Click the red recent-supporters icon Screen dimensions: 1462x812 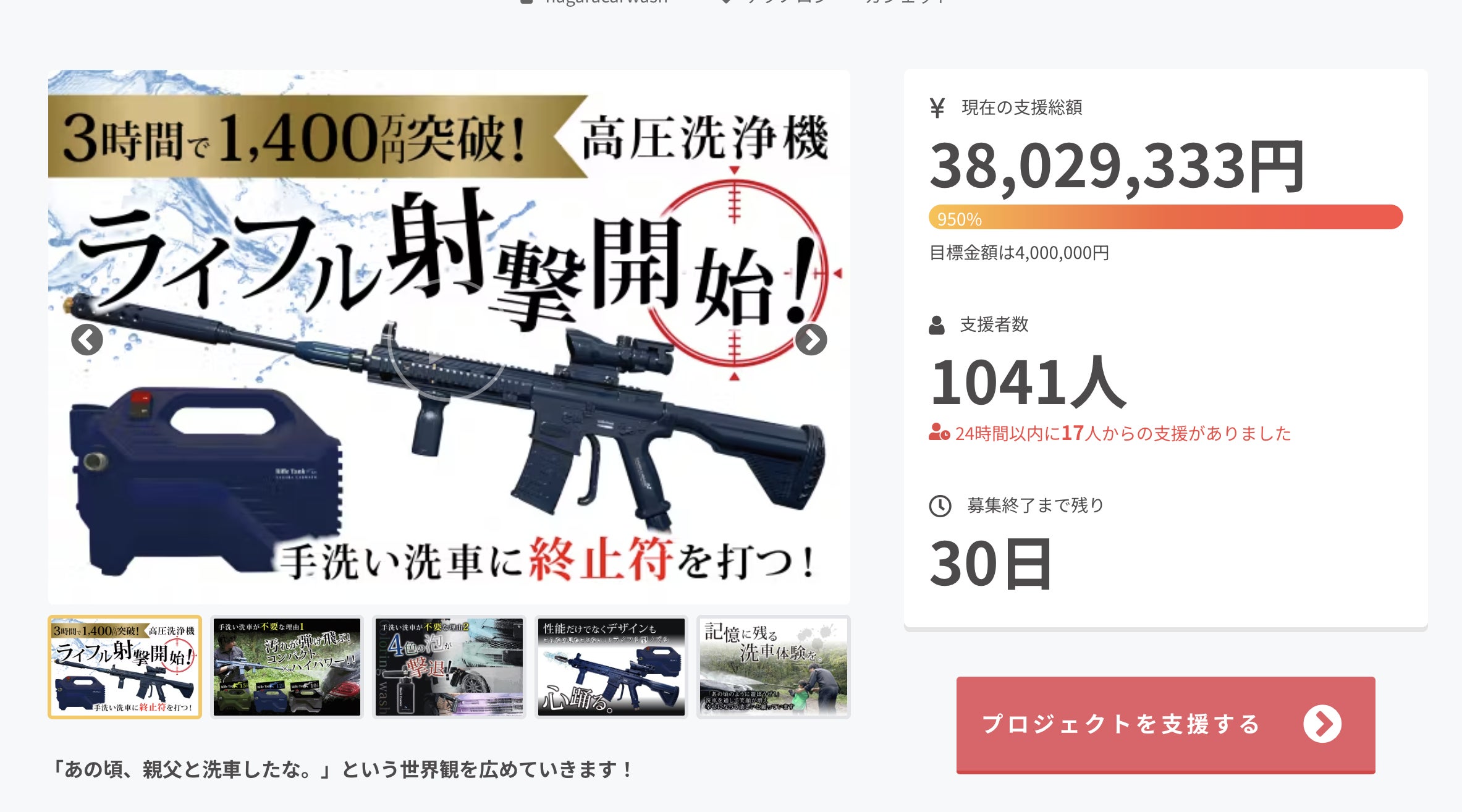pyautogui.click(x=939, y=432)
